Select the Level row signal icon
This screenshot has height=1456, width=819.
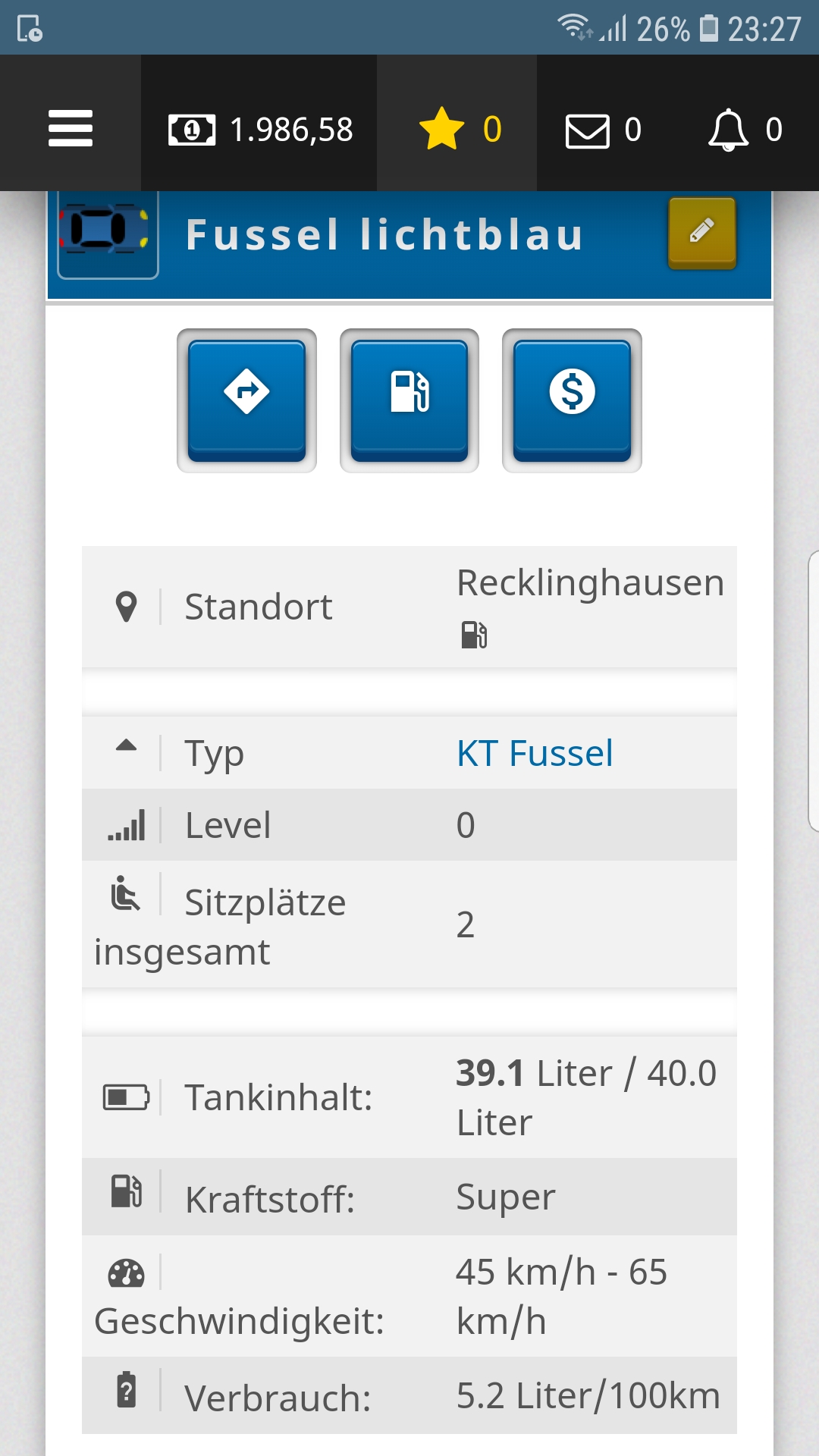point(126,825)
